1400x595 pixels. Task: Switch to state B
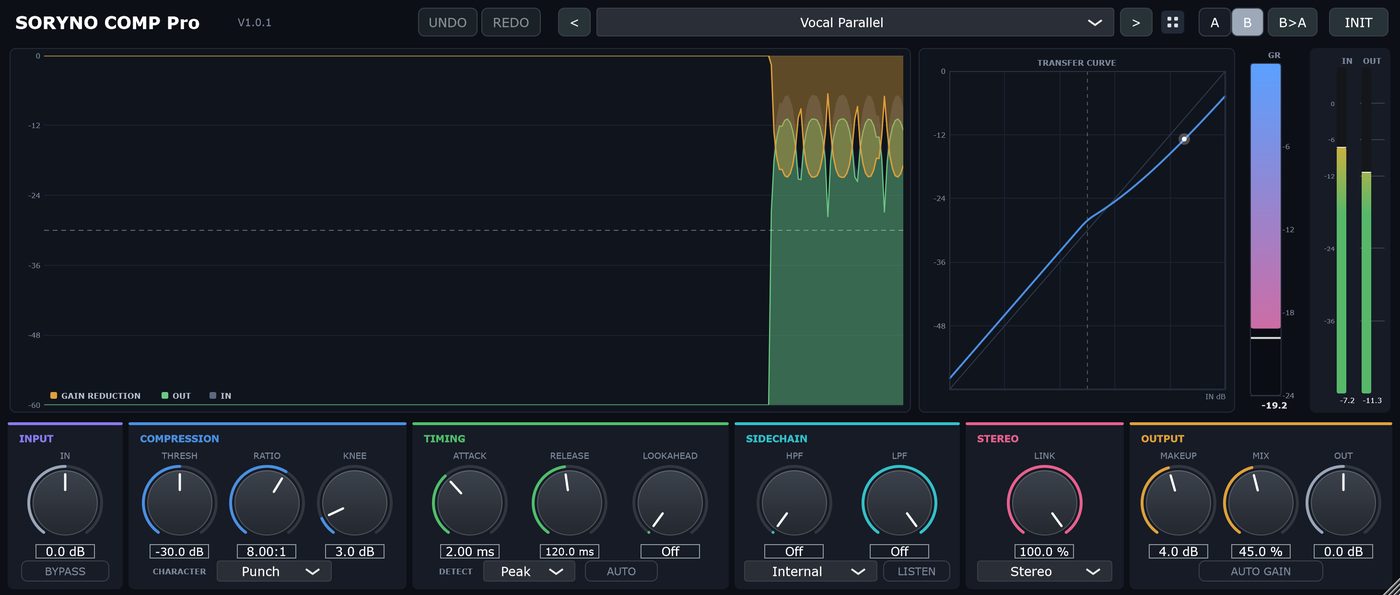[x=1247, y=22]
